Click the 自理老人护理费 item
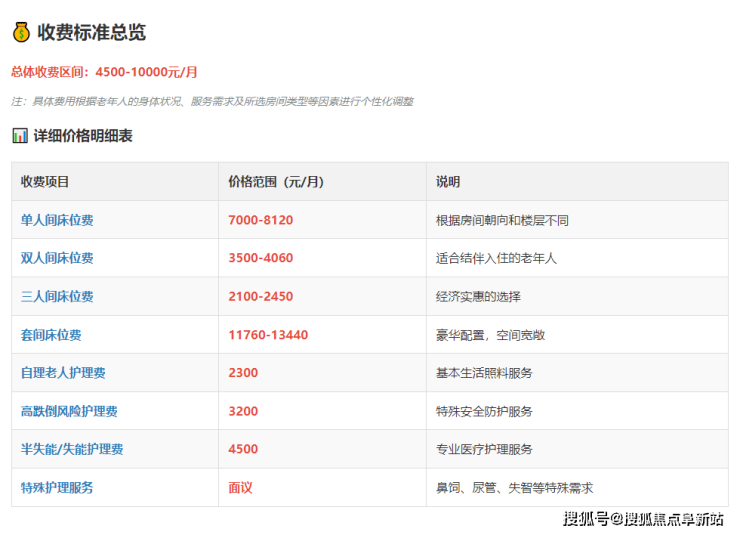This screenshot has height=535, width=740. click(x=63, y=373)
